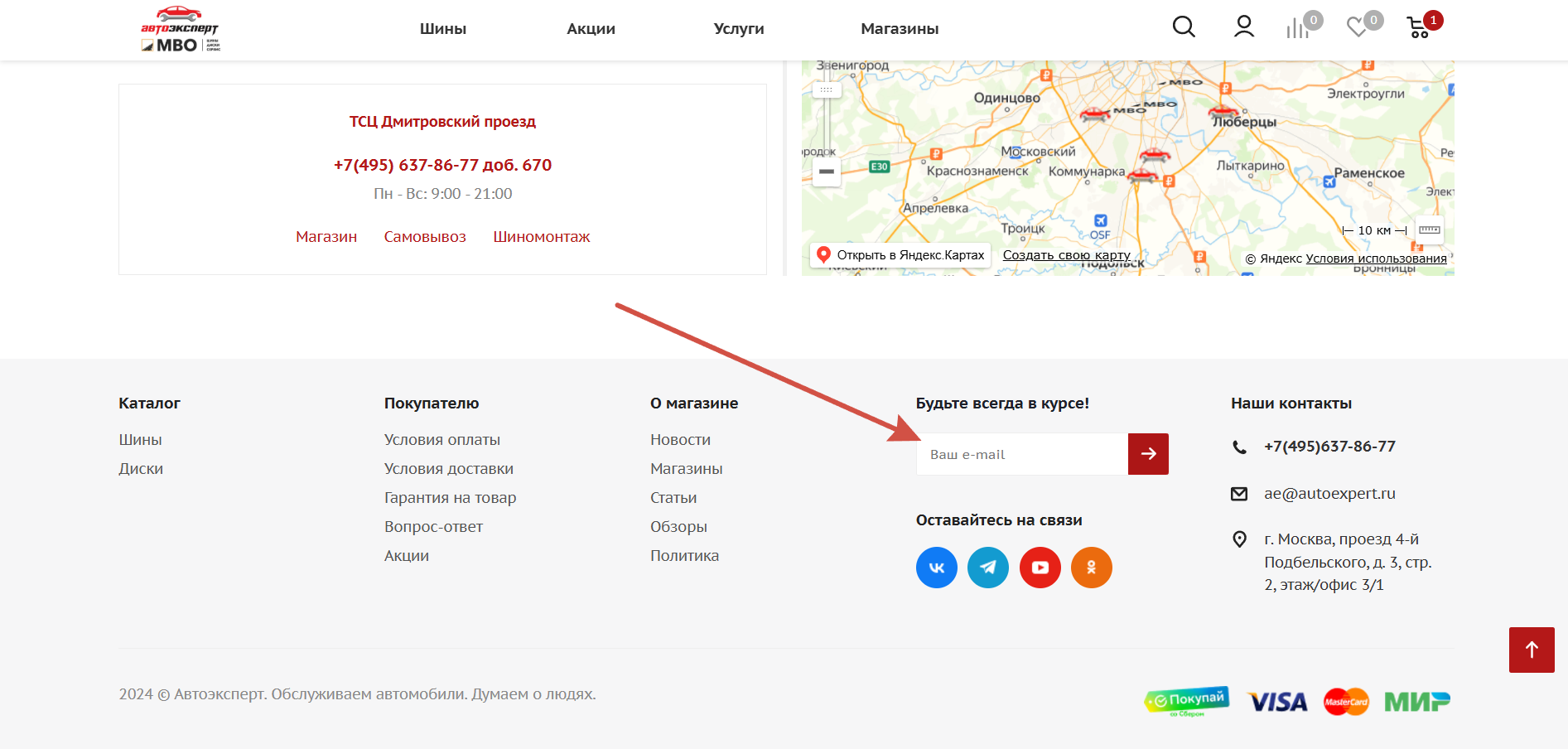Open the Диски catalog footer link
1568x749 pixels.
(x=141, y=469)
